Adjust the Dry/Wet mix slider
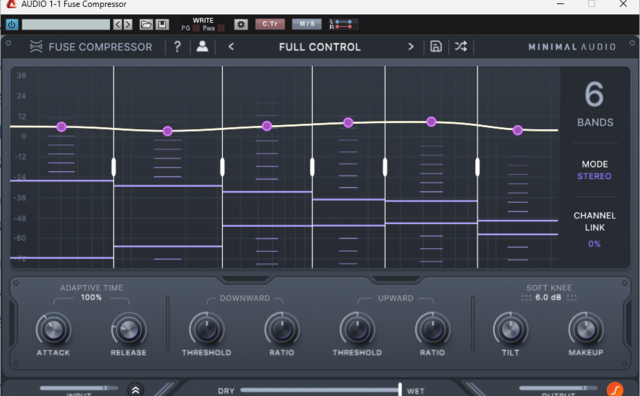Viewport: 640px width, 396px height. (x=321, y=389)
